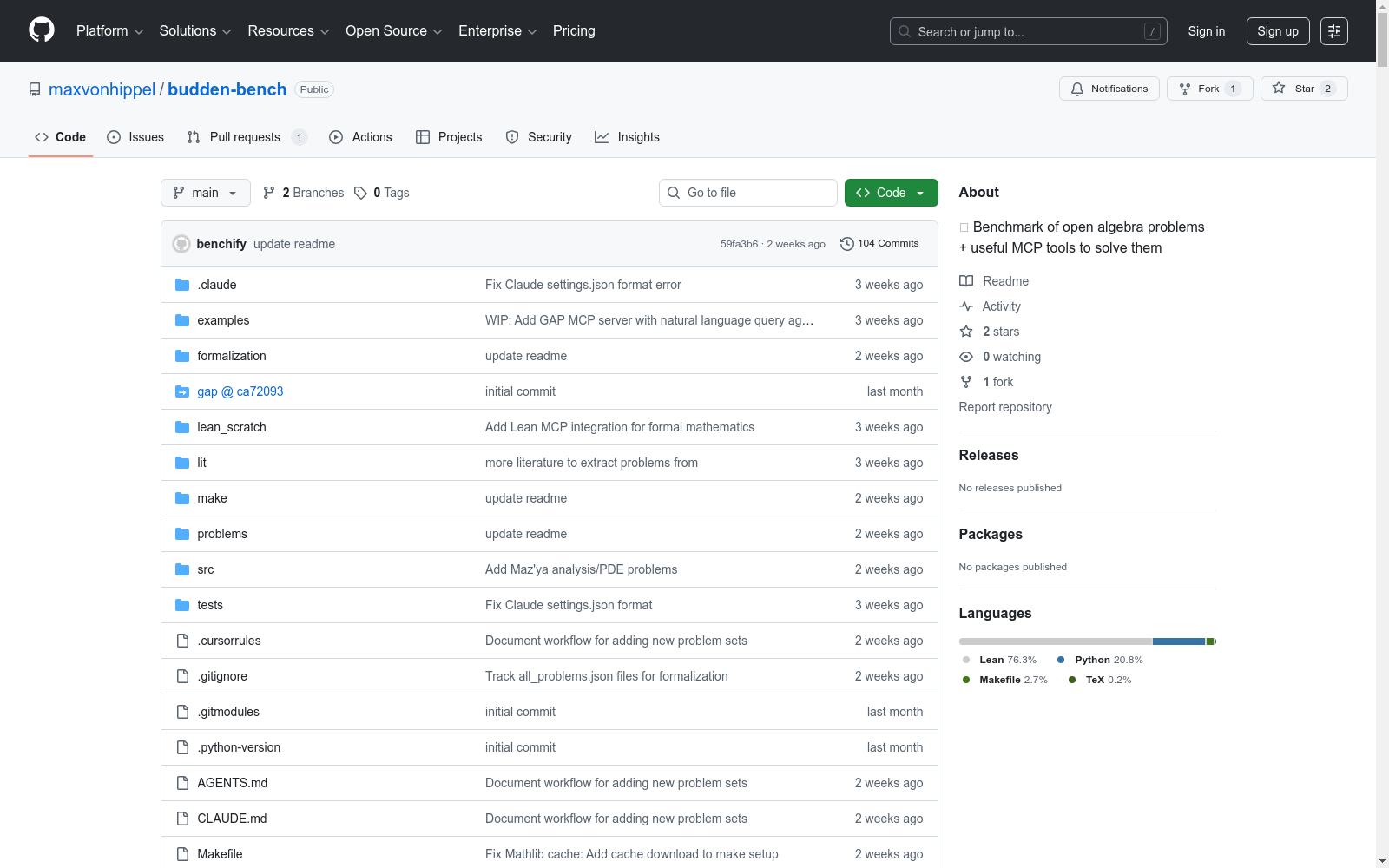Screen dimensions: 1389x868
Task: Click the tags icon next to 0 Tags
Action: click(x=360, y=193)
